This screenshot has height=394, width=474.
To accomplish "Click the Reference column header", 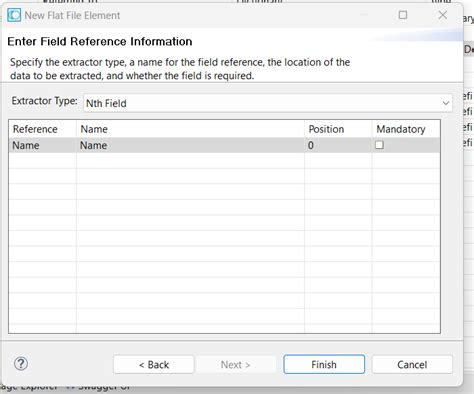I will (x=42, y=129).
